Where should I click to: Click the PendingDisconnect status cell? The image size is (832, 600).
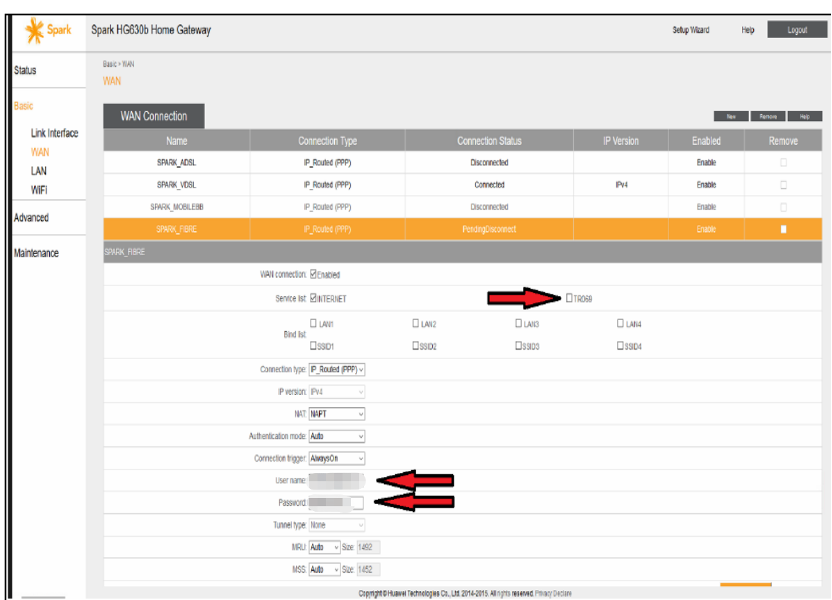click(x=489, y=229)
